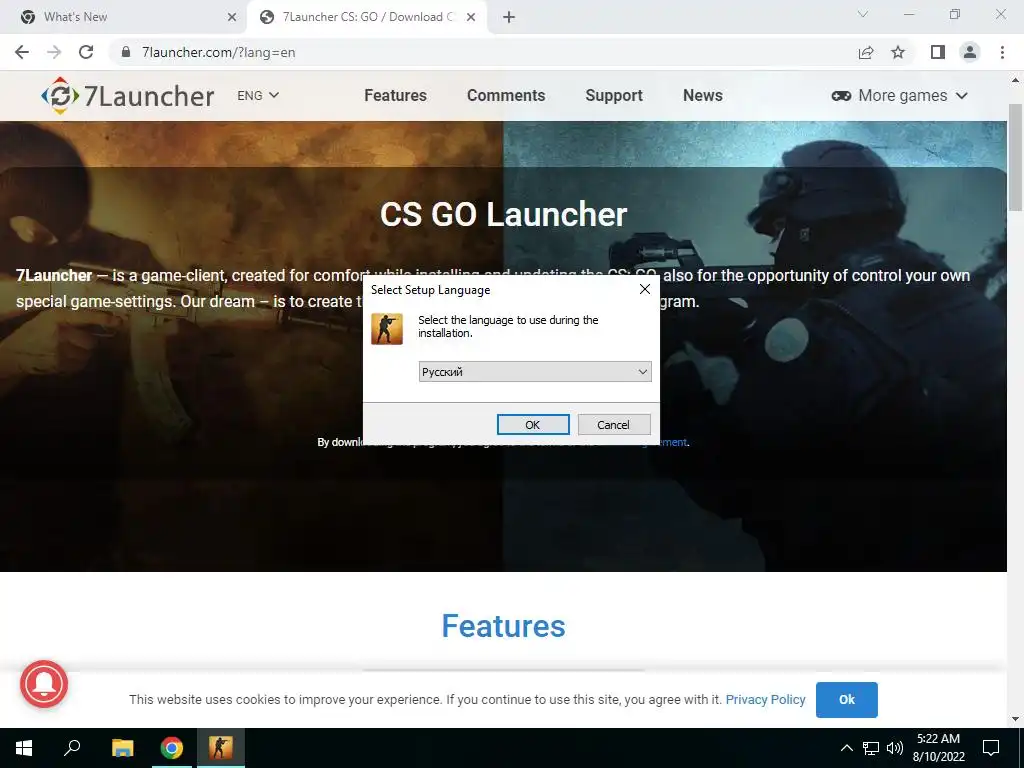The width and height of the screenshot is (1024, 768).
Task: Open Windows taskbar search
Action: 72,748
